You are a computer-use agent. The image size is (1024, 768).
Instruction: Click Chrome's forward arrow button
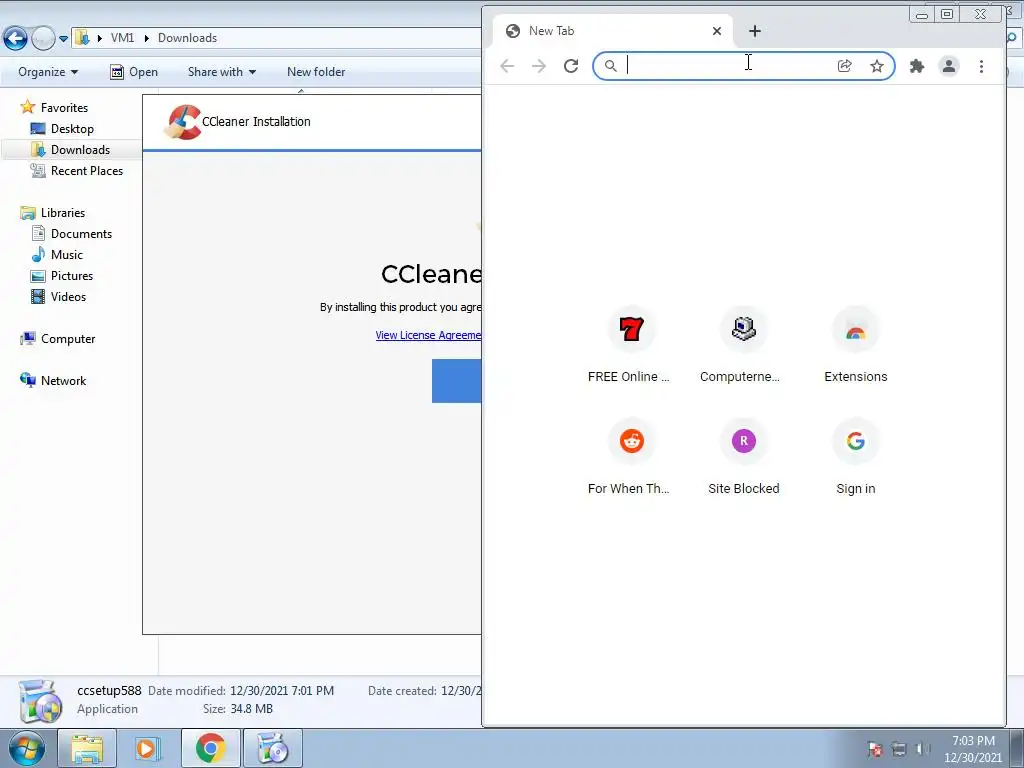[x=539, y=66]
